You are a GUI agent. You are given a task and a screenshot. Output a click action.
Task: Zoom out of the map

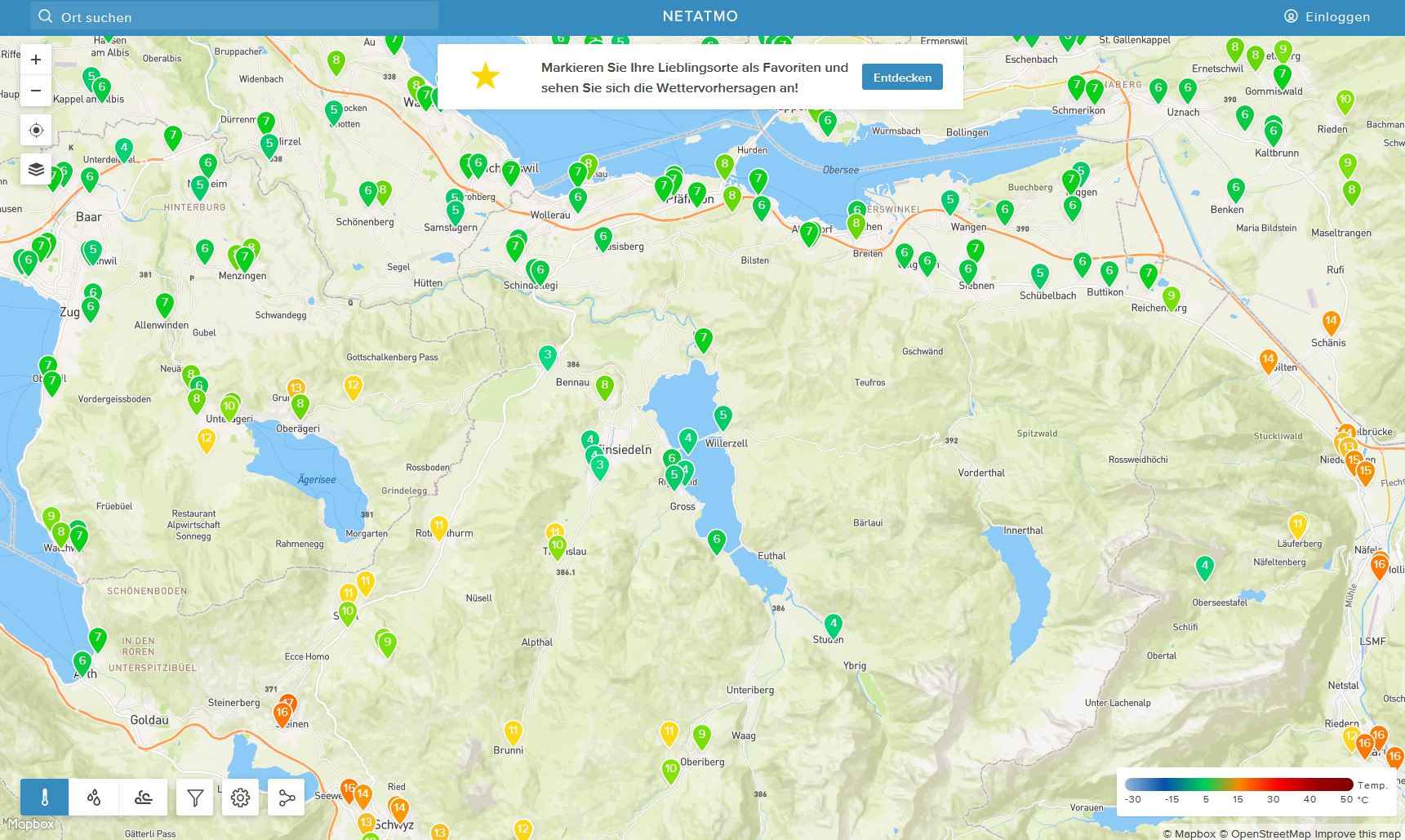coord(36,91)
